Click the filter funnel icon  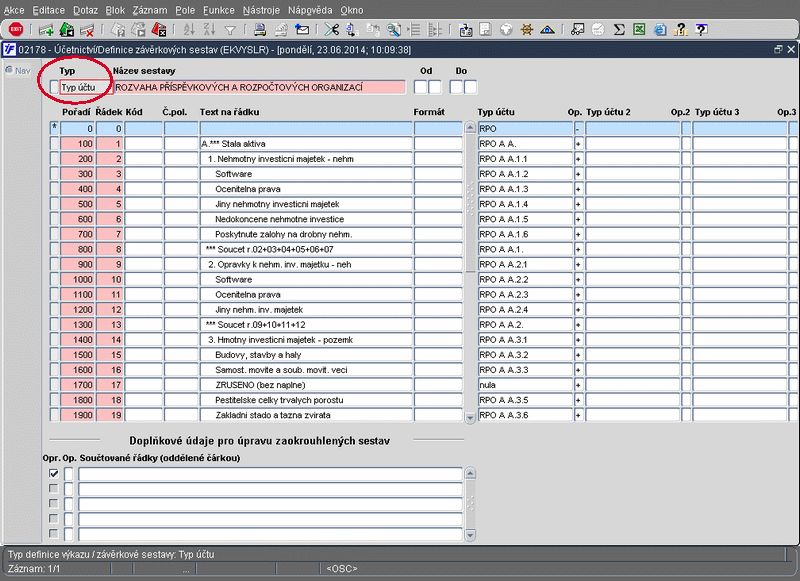231,30
